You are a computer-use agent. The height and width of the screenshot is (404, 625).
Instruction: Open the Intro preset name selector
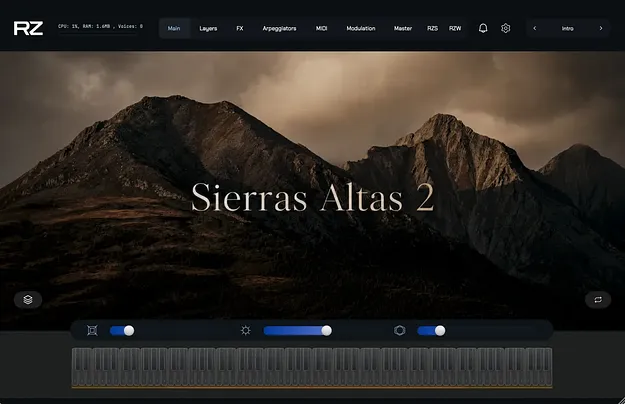click(568, 28)
